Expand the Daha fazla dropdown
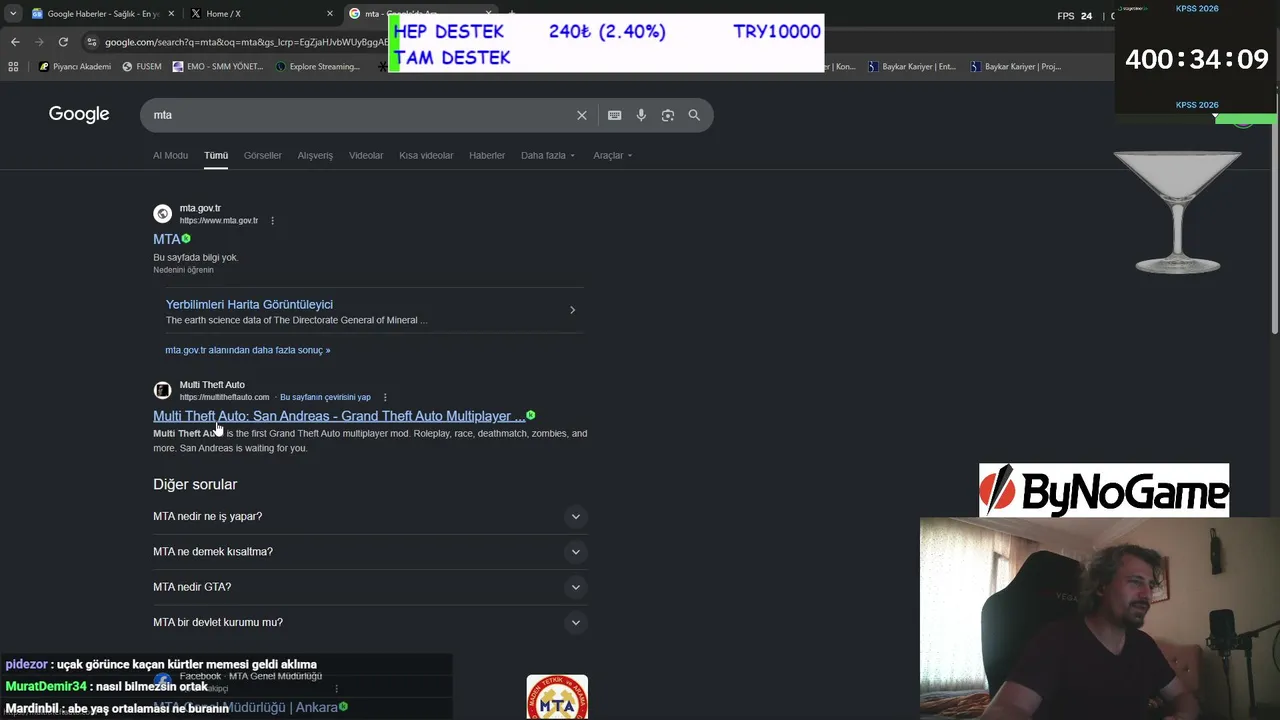Image resolution: width=1280 pixels, height=720 pixels. coord(548,155)
